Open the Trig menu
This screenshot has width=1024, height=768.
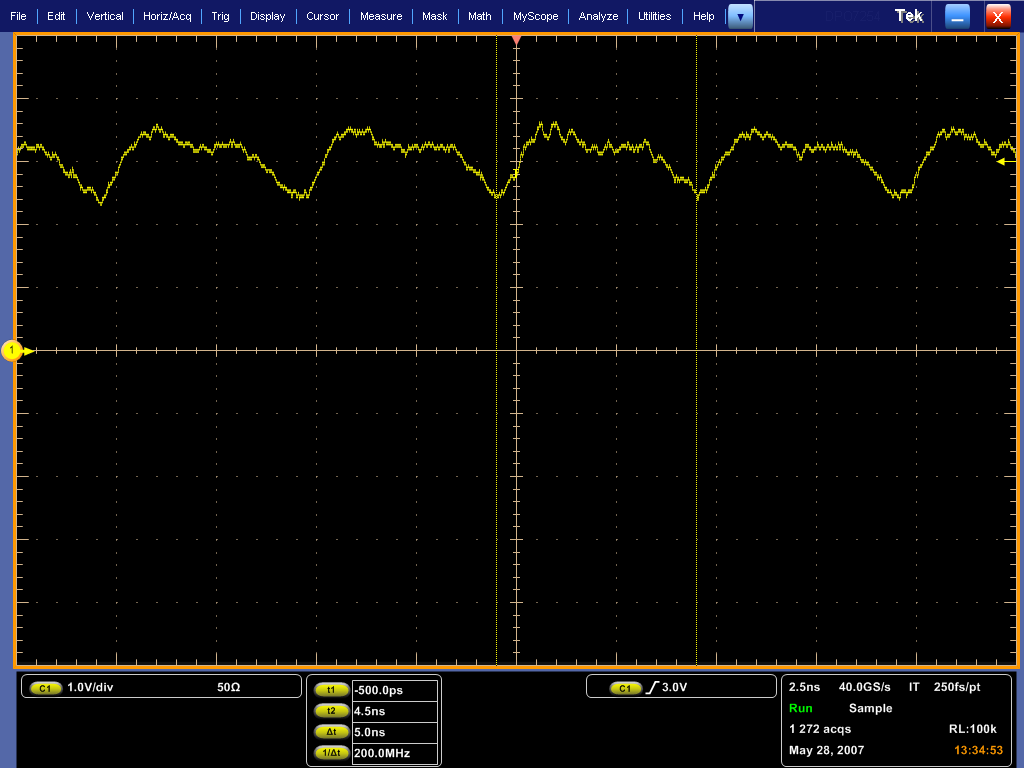(221, 16)
